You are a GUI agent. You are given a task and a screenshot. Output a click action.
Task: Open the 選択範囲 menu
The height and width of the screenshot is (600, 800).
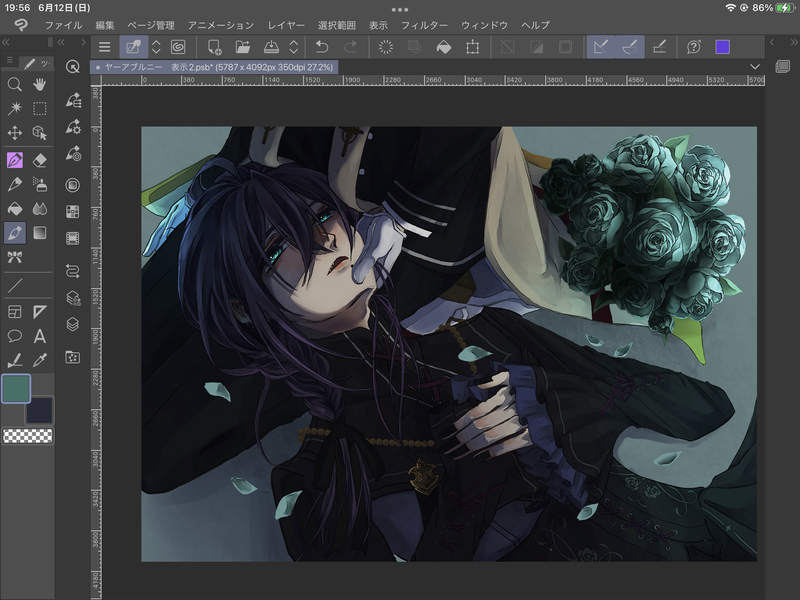click(337, 25)
